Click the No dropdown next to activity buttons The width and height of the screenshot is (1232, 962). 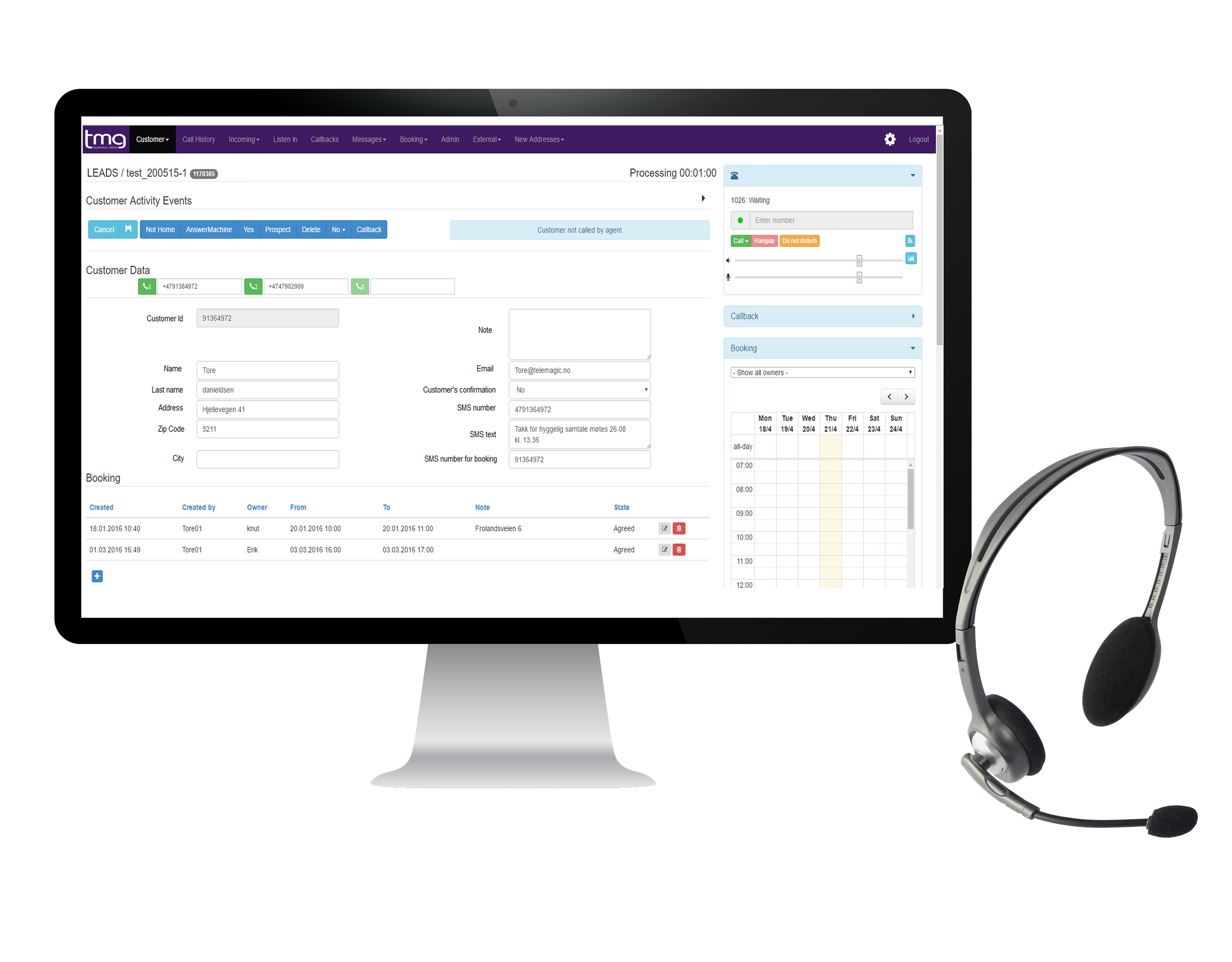click(338, 230)
